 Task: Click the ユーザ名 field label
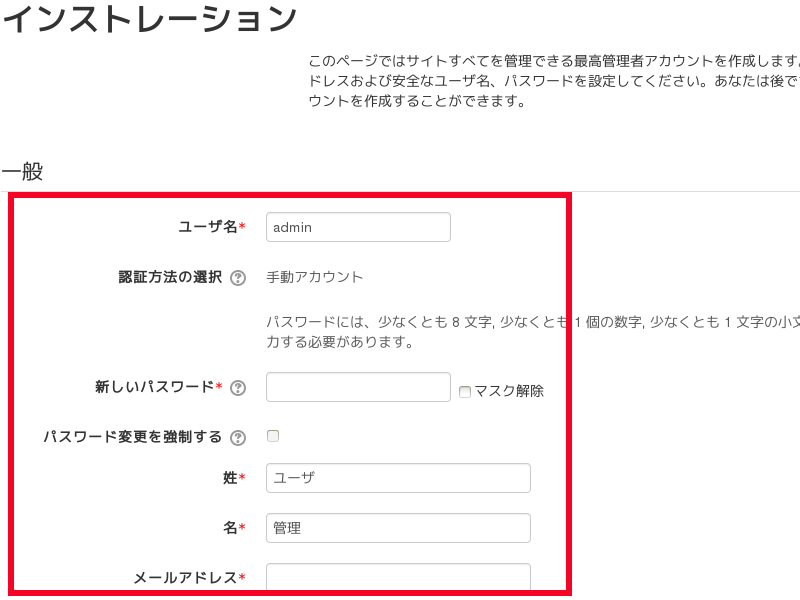tap(203, 227)
